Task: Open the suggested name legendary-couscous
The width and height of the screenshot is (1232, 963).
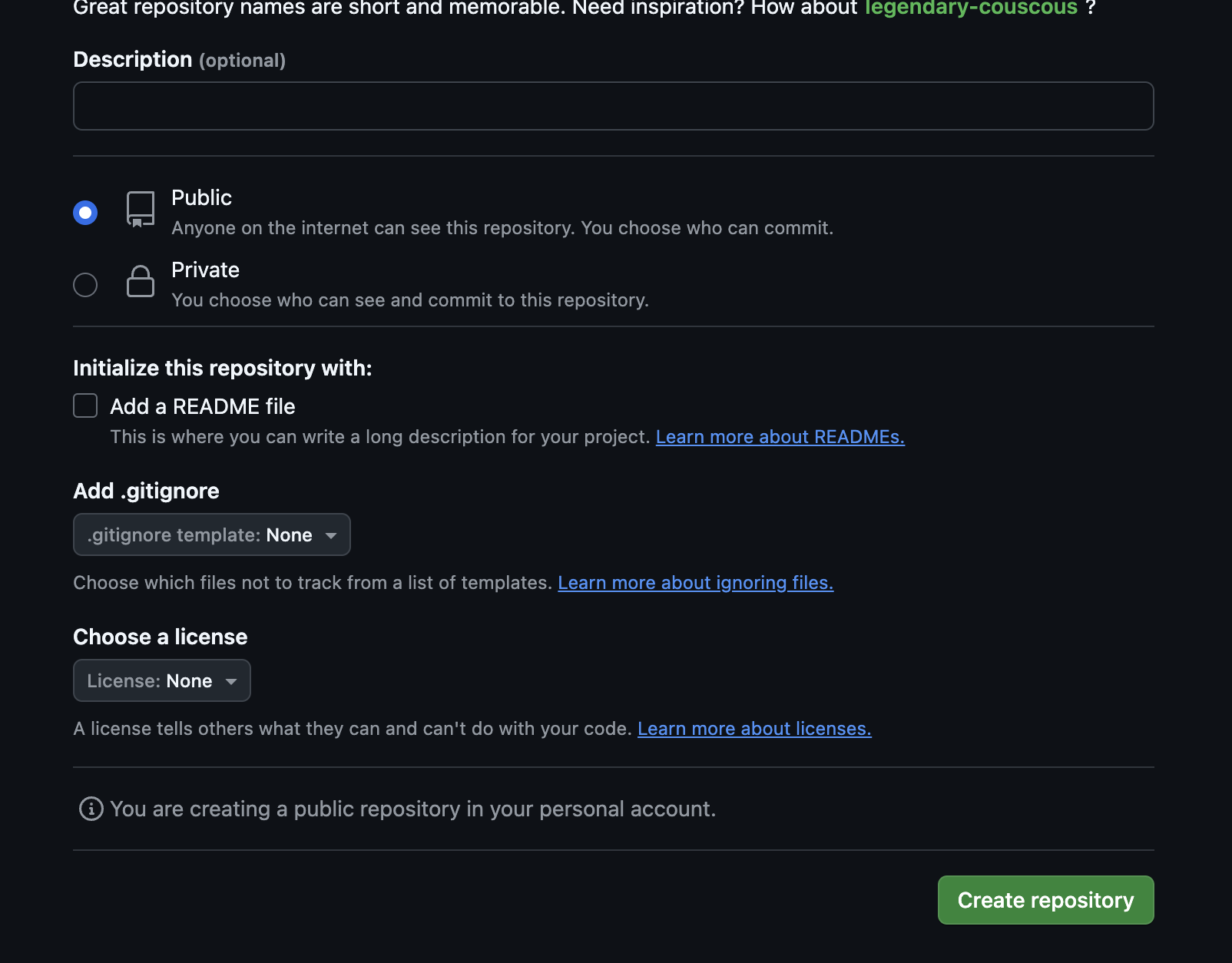Action: click(x=971, y=8)
